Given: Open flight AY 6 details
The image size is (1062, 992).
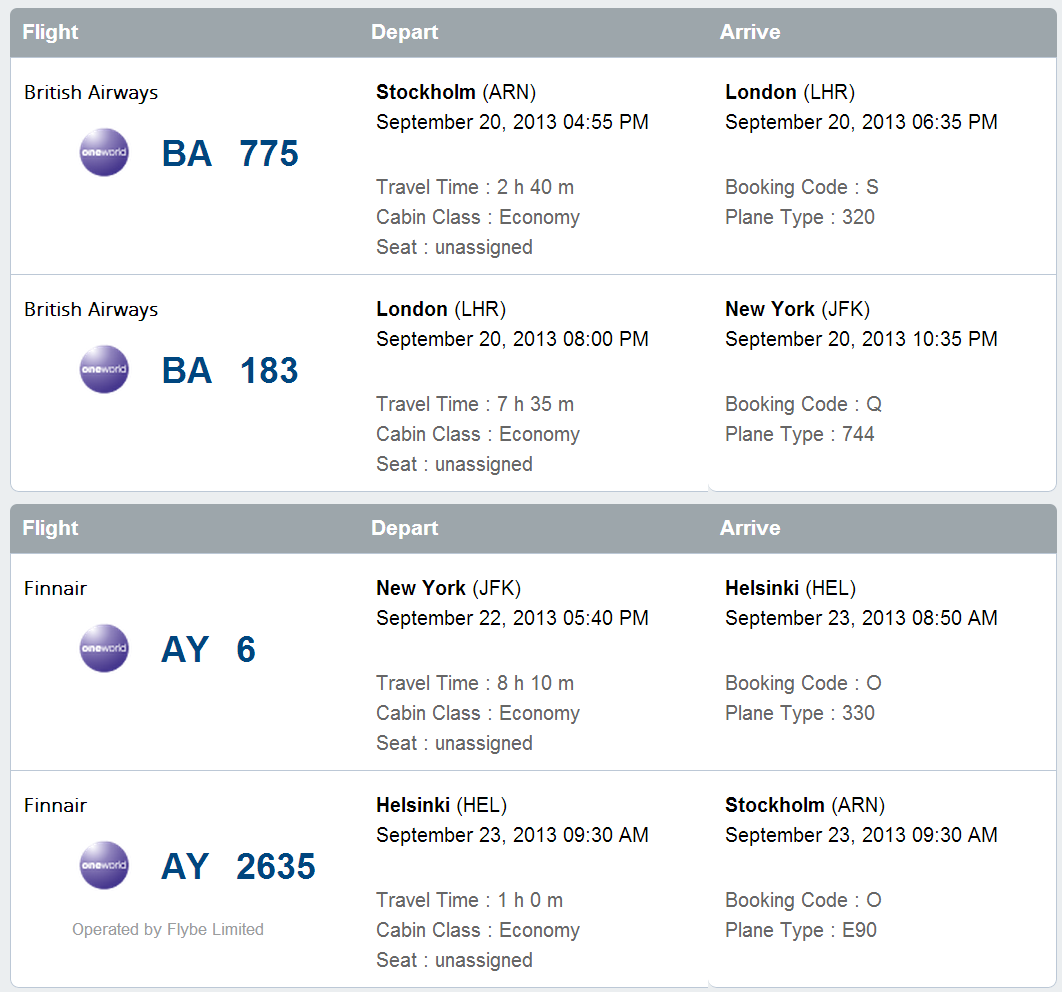Looking at the screenshot, I should click(208, 650).
